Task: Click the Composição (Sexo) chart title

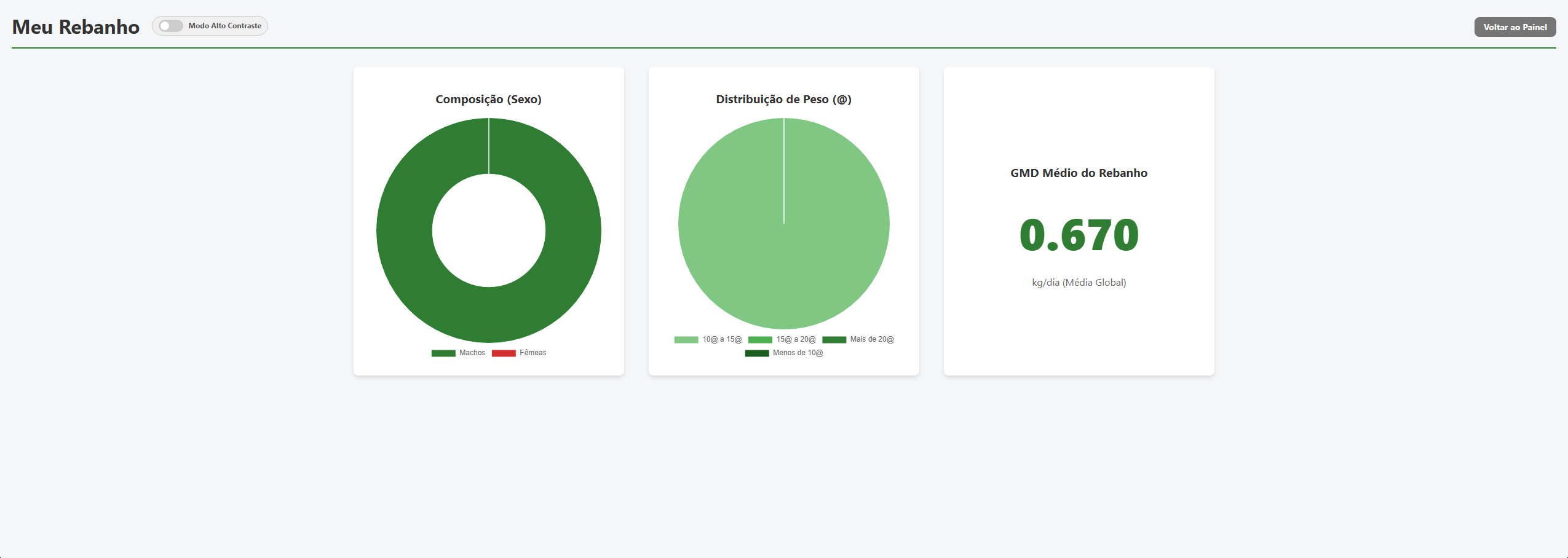Action: (x=488, y=98)
